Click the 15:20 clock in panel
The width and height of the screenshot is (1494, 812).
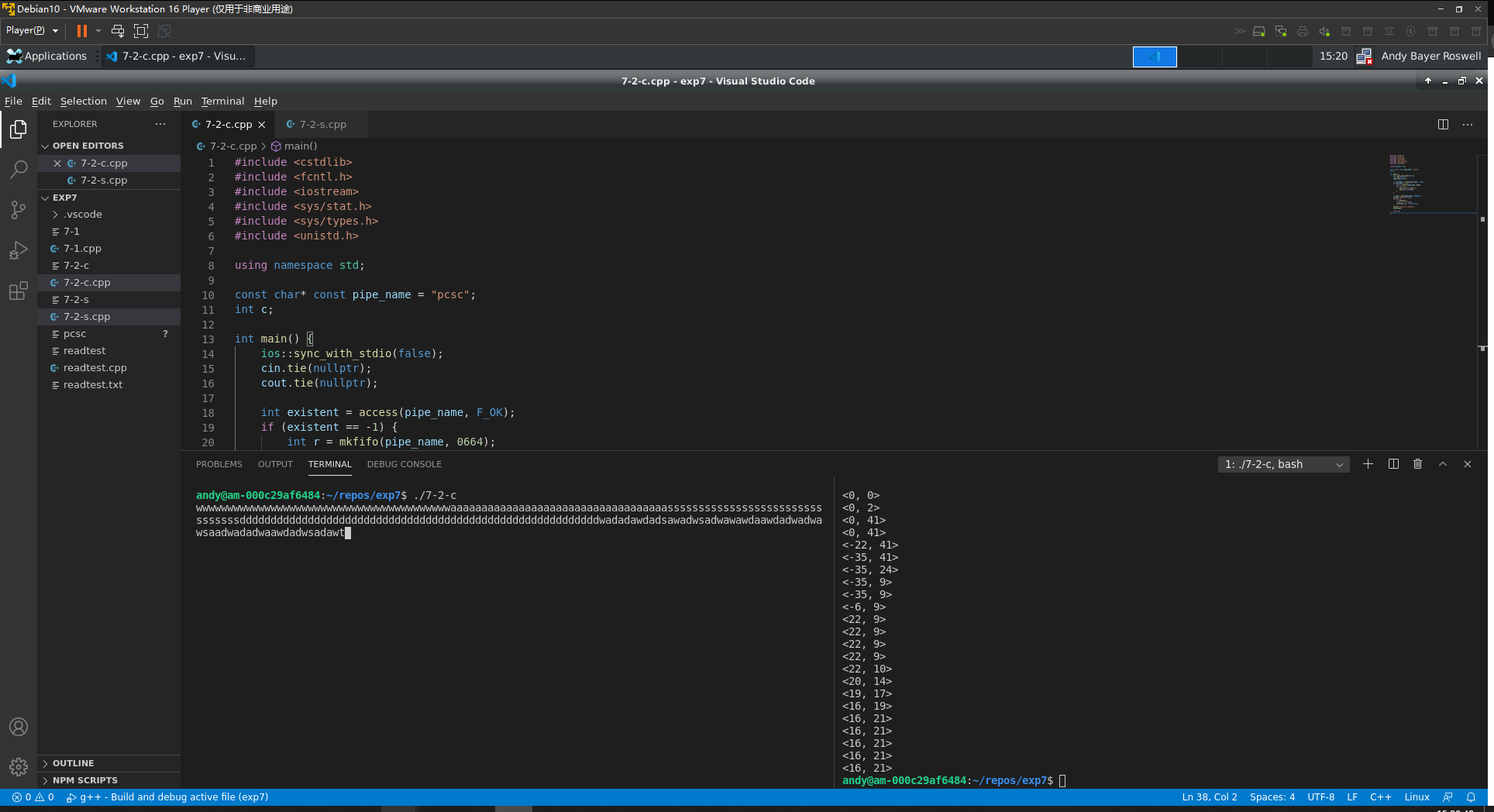(x=1333, y=57)
